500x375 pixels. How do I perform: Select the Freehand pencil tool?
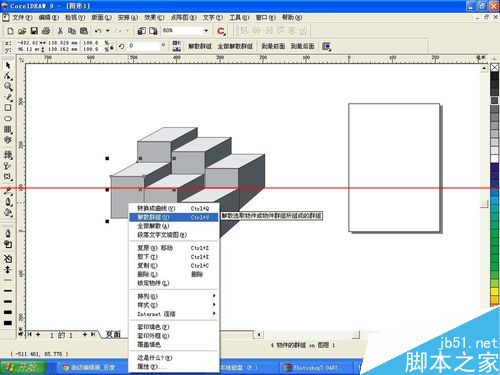point(8,97)
